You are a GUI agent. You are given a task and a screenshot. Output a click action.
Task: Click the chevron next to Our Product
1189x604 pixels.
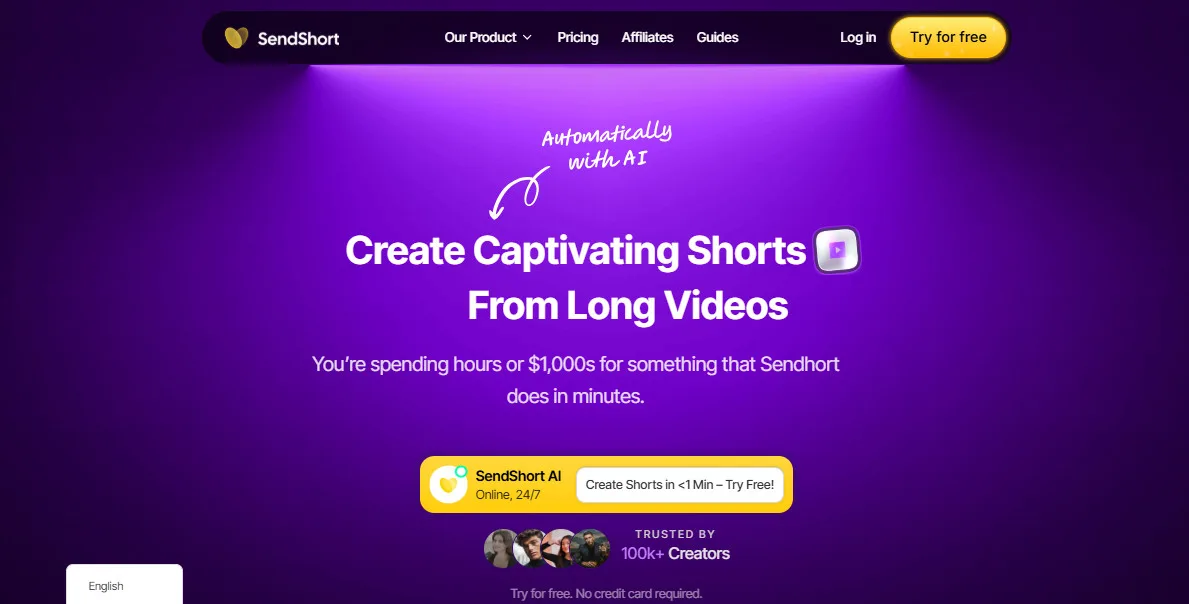point(527,38)
